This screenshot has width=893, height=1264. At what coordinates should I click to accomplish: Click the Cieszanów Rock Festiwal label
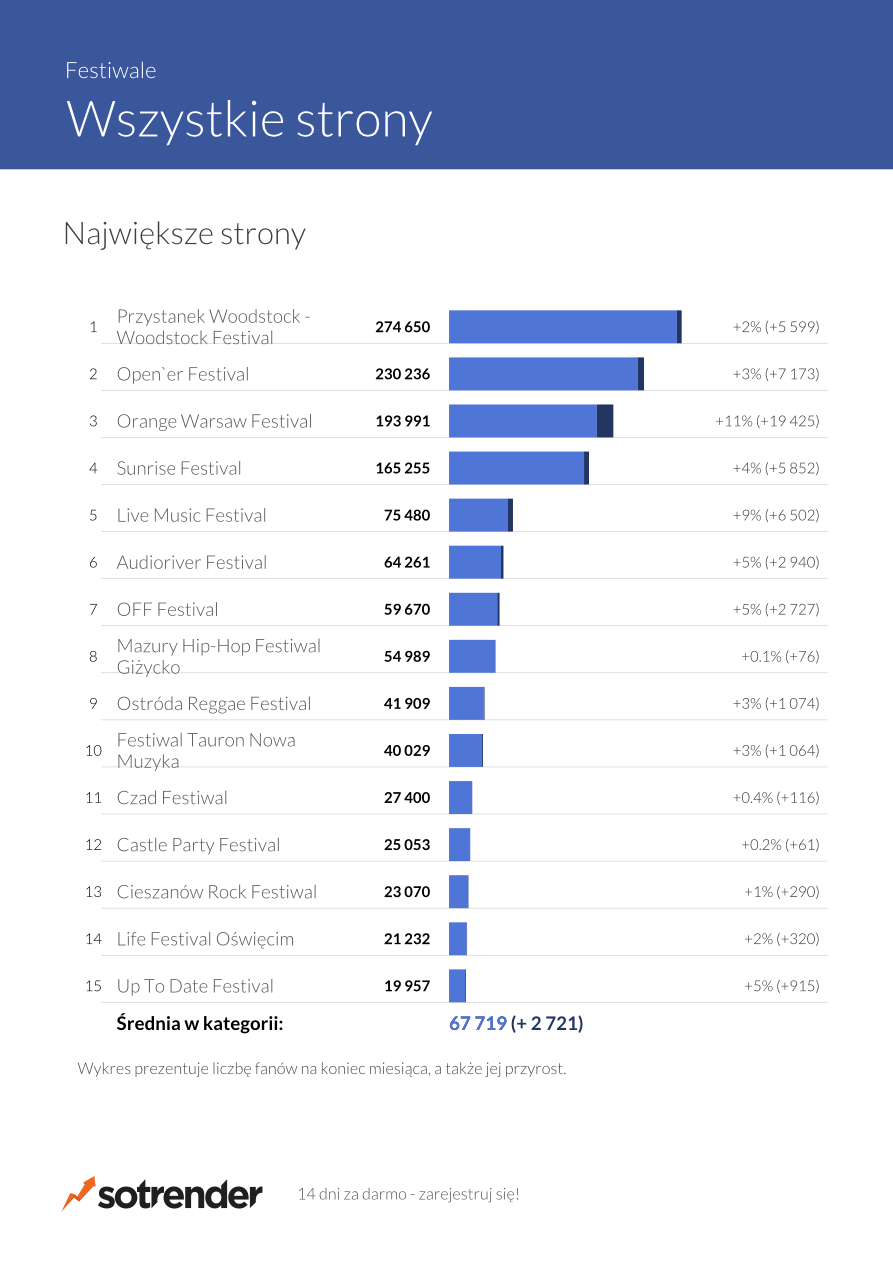pyautogui.click(x=216, y=892)
